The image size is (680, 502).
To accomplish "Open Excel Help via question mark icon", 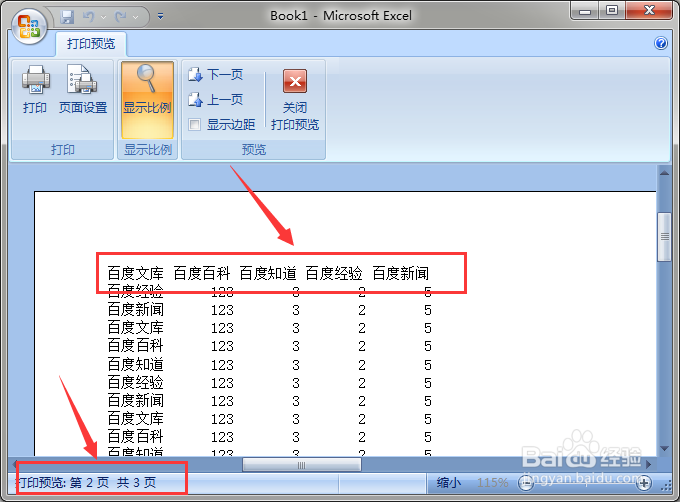I will (x=661, y=43).
